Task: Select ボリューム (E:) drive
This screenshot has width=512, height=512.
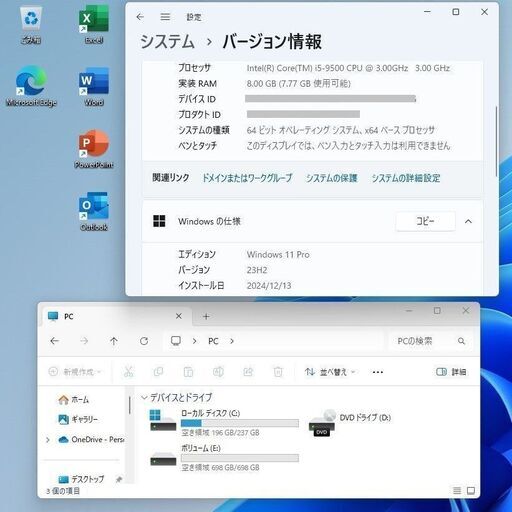Action: tap(224, 458)
